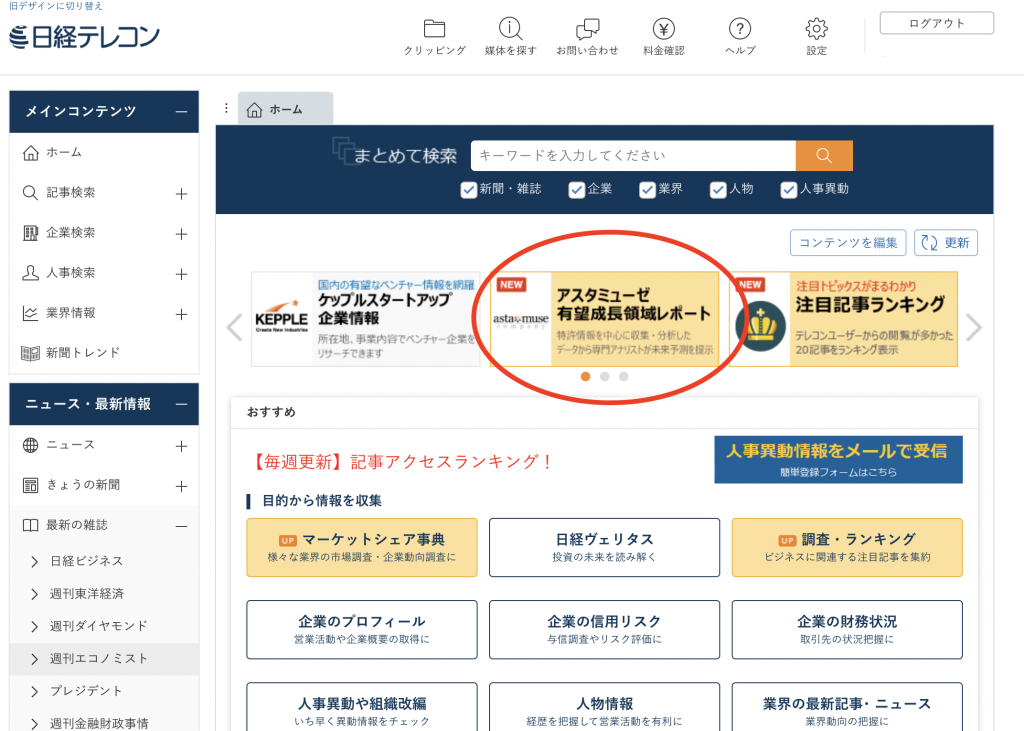Click the 更新 refresh button
The height and width of the screenshot is (731, 1024).
(x=946, y=243)
